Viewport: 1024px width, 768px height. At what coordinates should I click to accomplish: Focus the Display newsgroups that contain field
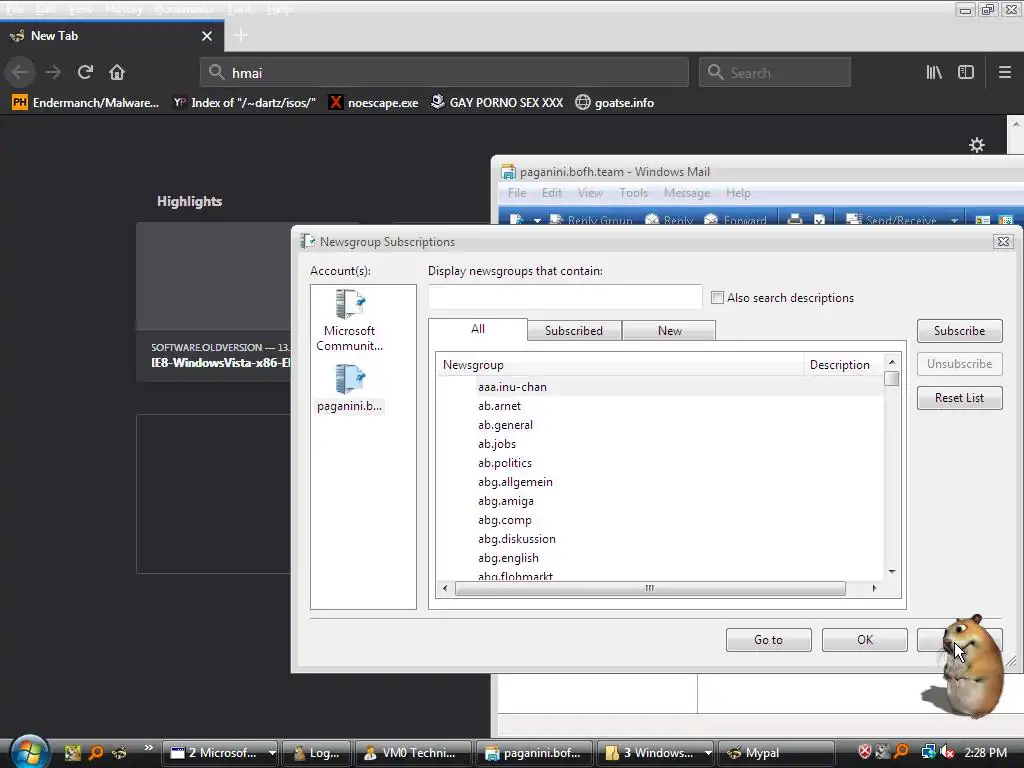point(565,297)
